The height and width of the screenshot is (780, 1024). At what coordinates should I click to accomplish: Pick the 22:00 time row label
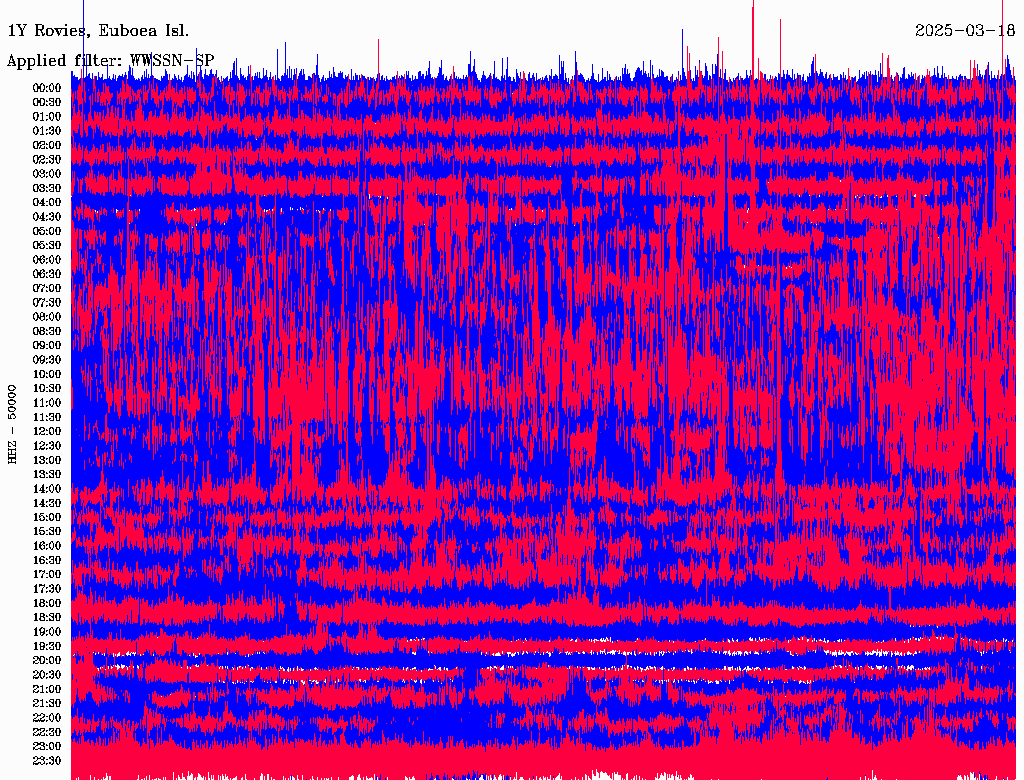(47, 717)
